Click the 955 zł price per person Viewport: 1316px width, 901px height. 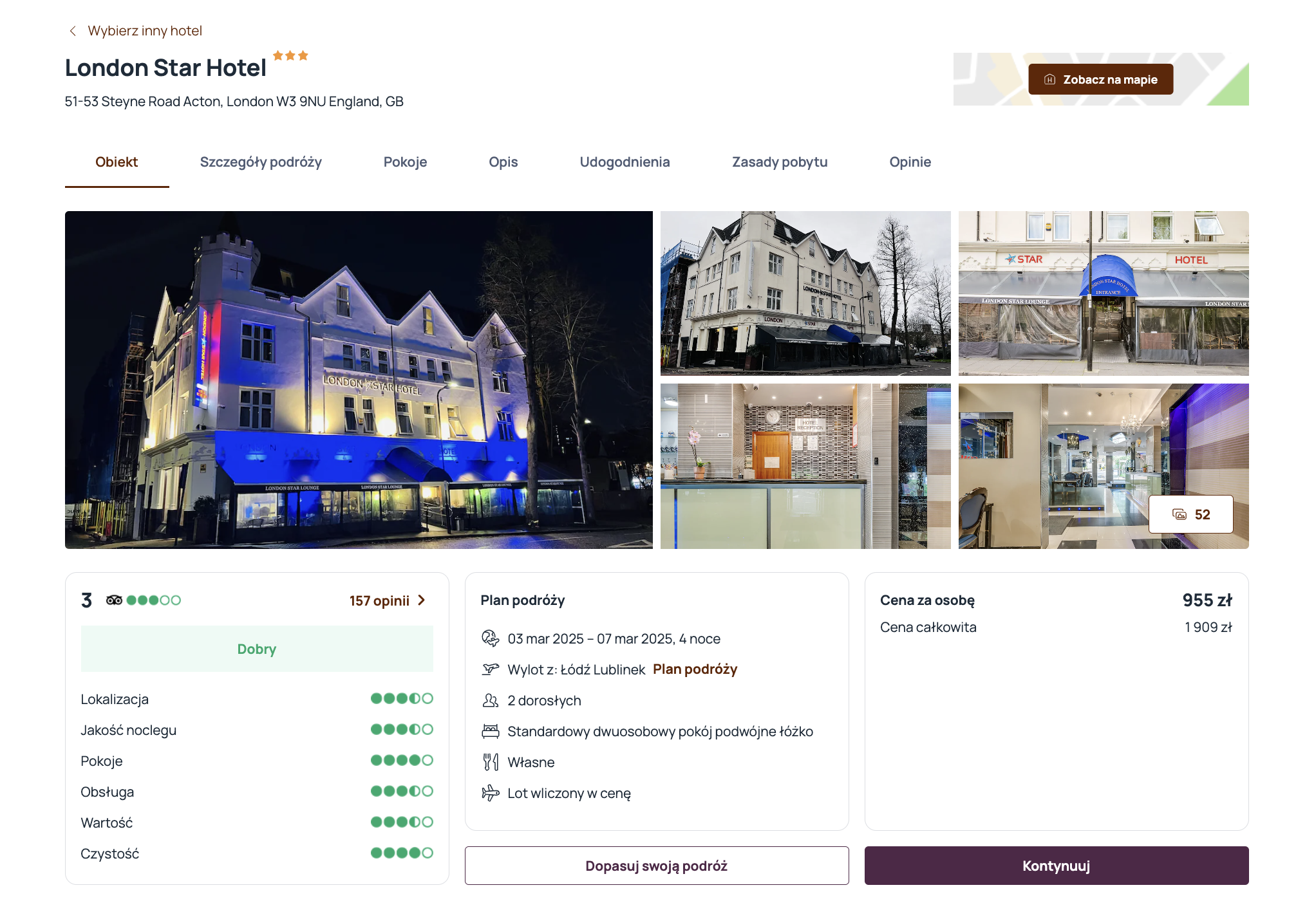(1207, 600)
